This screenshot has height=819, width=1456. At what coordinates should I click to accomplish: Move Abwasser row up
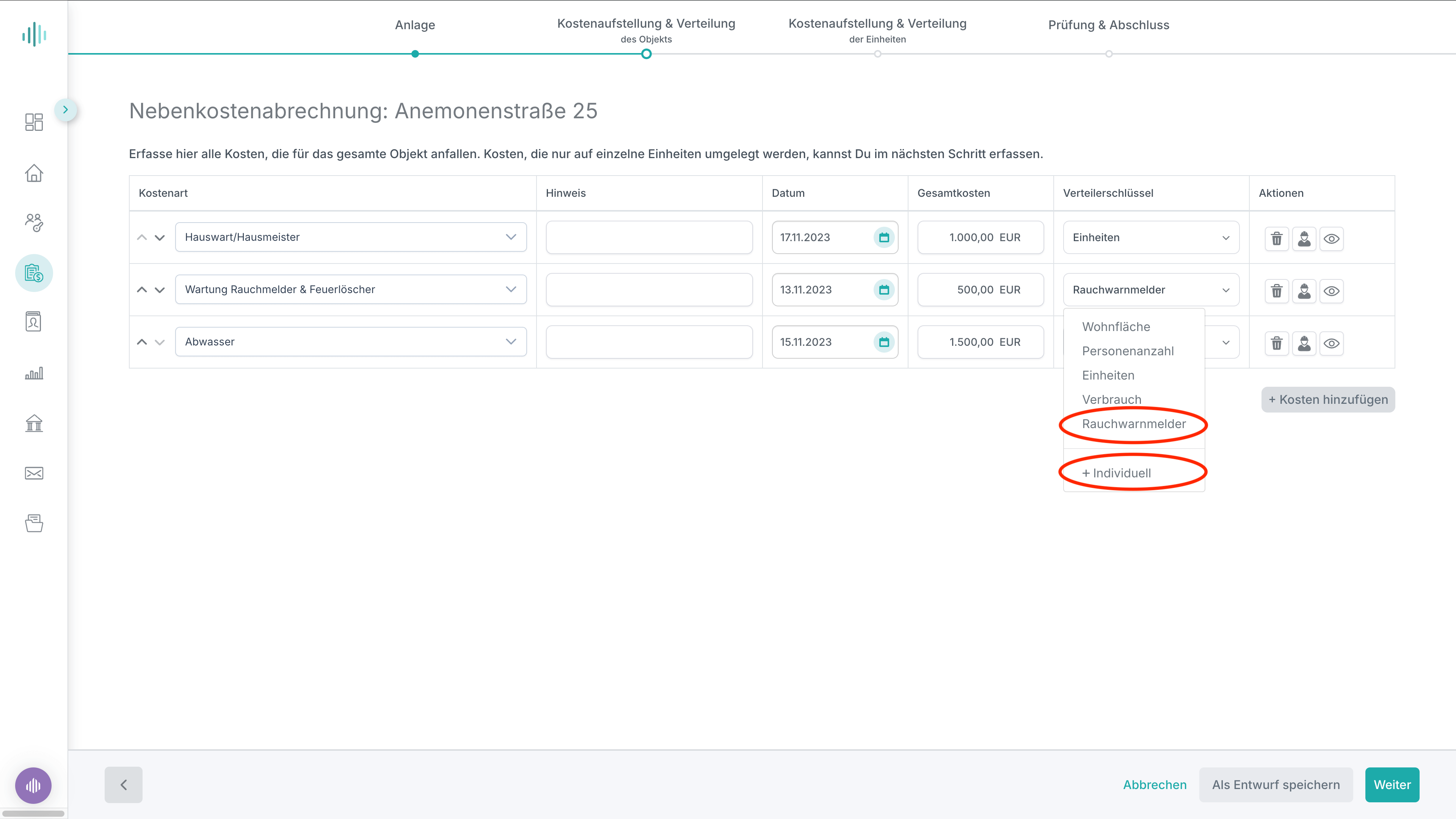(x=142, y=342)
